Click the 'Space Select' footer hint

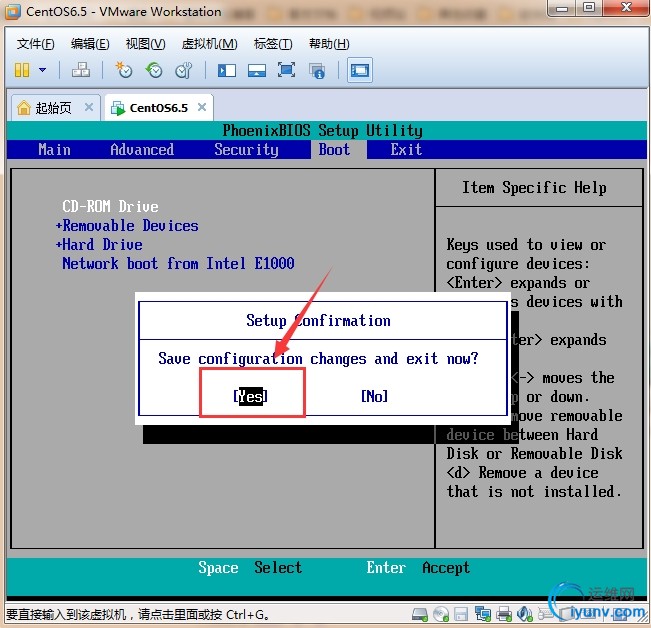coord(250,567)
